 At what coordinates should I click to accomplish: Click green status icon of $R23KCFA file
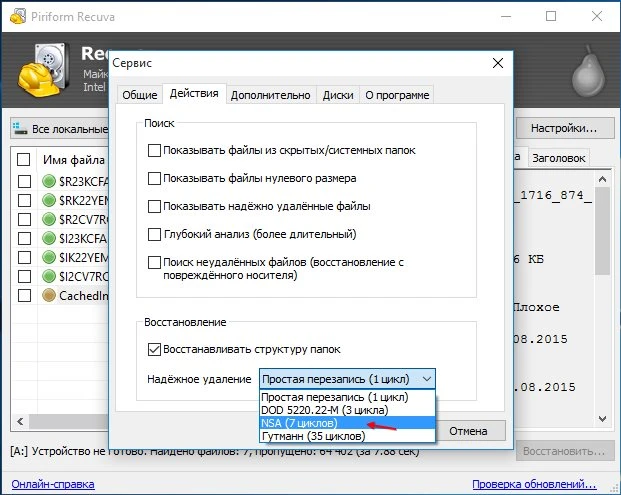[x=50, y=182]
